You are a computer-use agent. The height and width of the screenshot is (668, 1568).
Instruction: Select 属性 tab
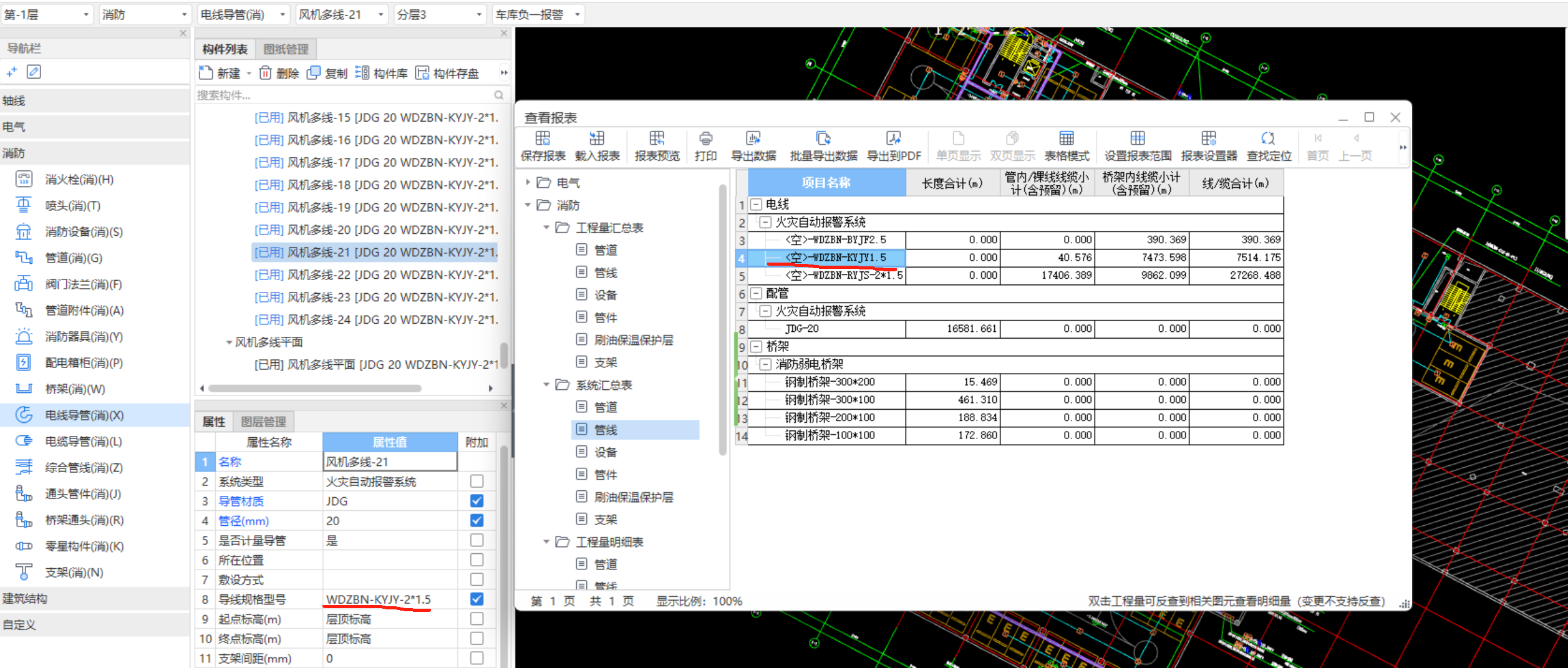[214, 422]
